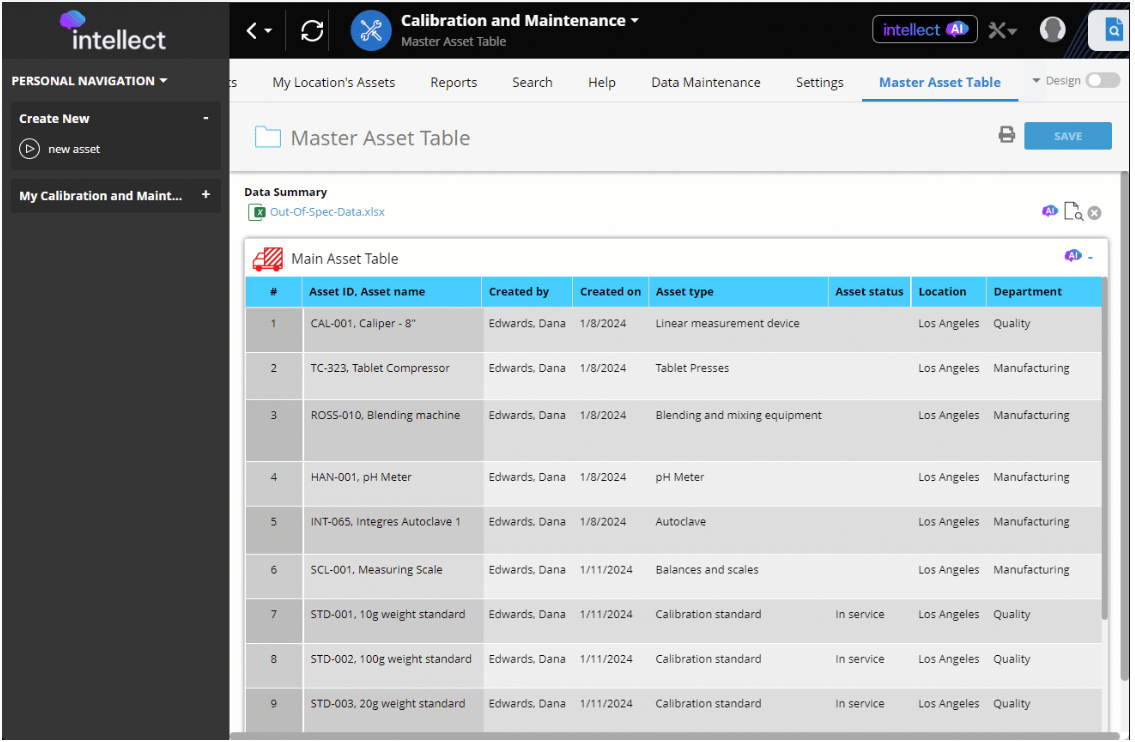Print the Master Asset Table
This screenshot has width=1135, height=742.
pyautogui.click(x=1007, y=134)
